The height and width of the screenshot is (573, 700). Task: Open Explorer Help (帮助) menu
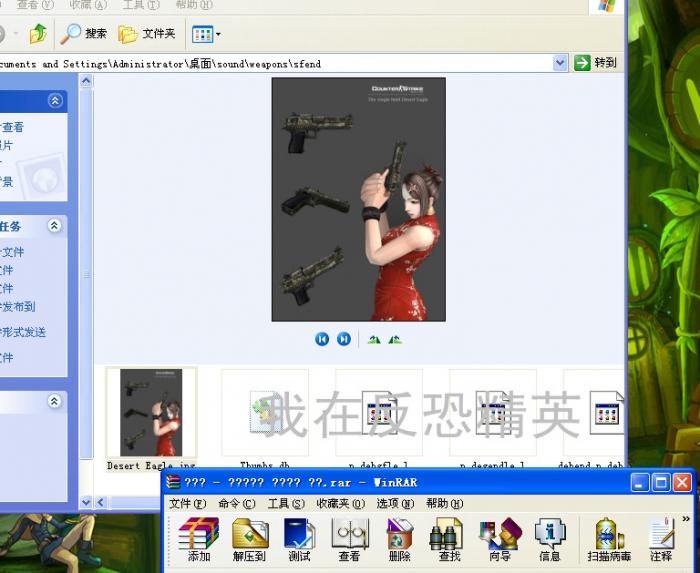point(194,4)
